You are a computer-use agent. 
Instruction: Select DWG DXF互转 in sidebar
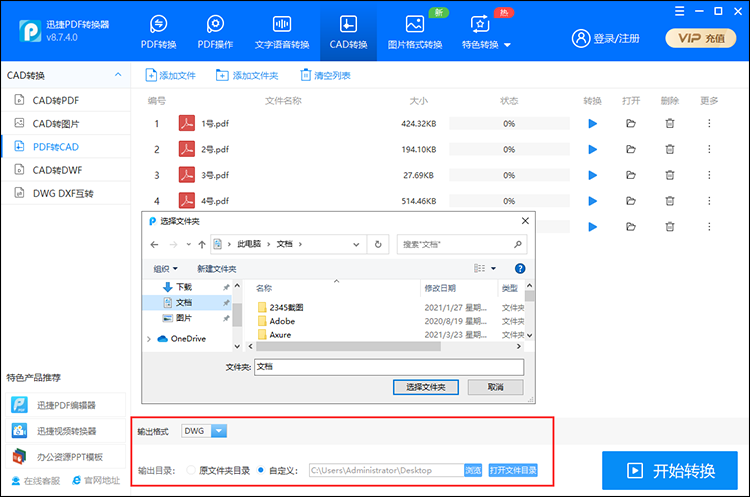(x=66, y=193)
